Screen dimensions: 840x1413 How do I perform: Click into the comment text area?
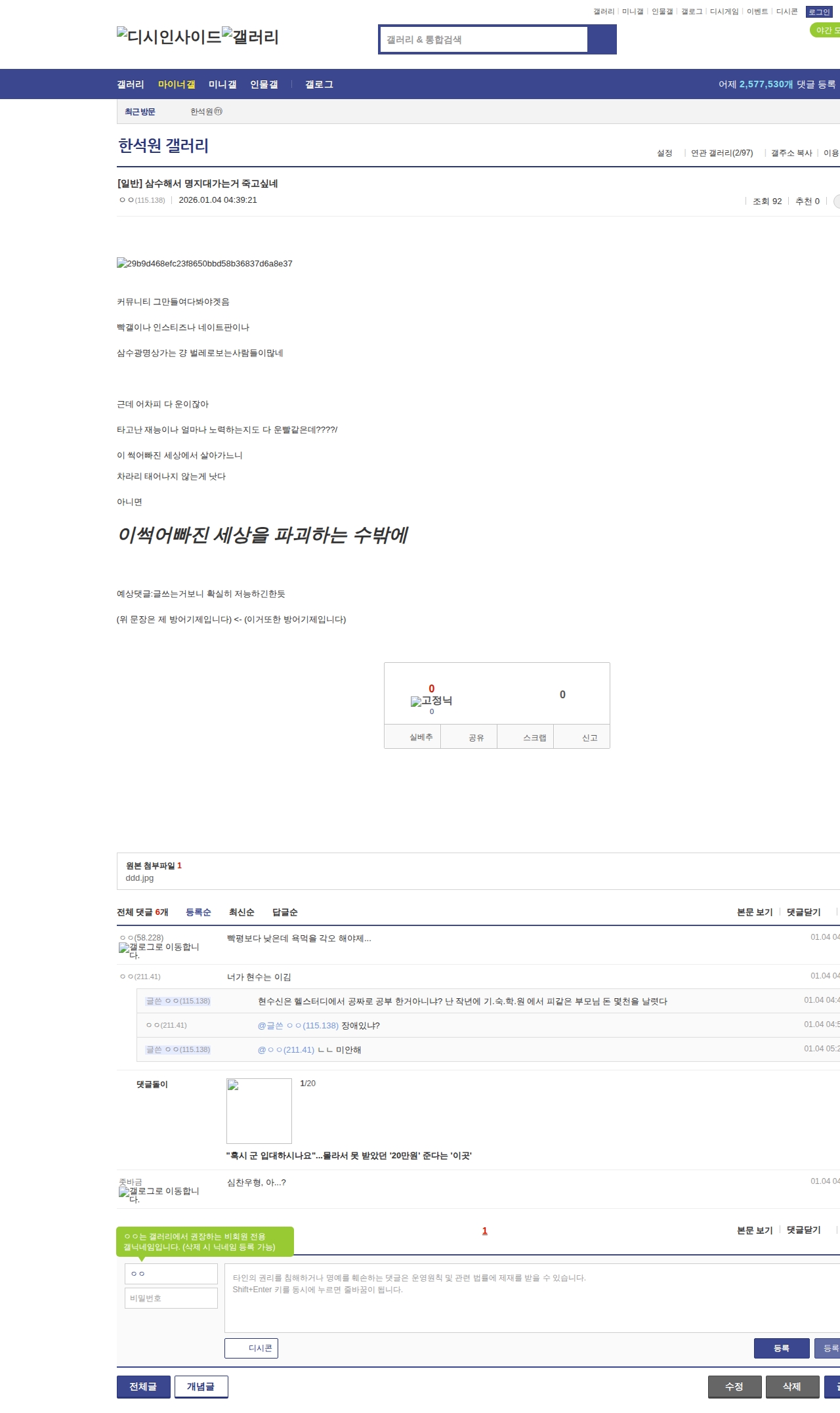click(532, 1298)
